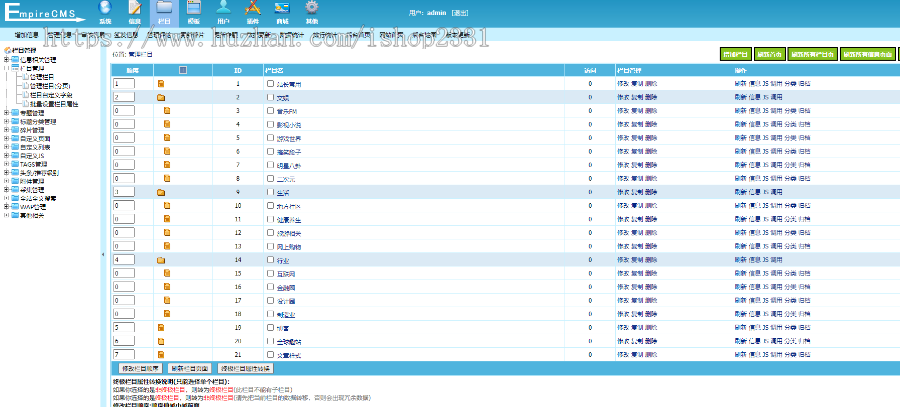Viewport: 900px width, 407px height.
Task: Tick the checkbox for column ID 10
Action: pos(270,205)
